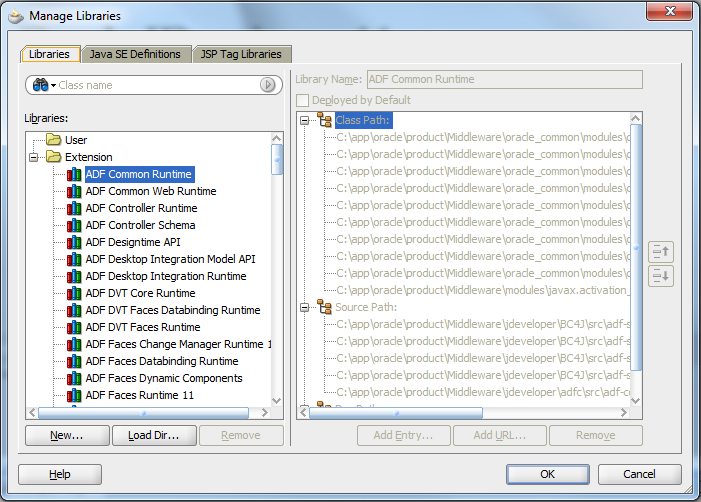Click the libraries list horizontal scrollbar thumb
701x502 pixels.
pyautogui.click(x=144, y=413)
